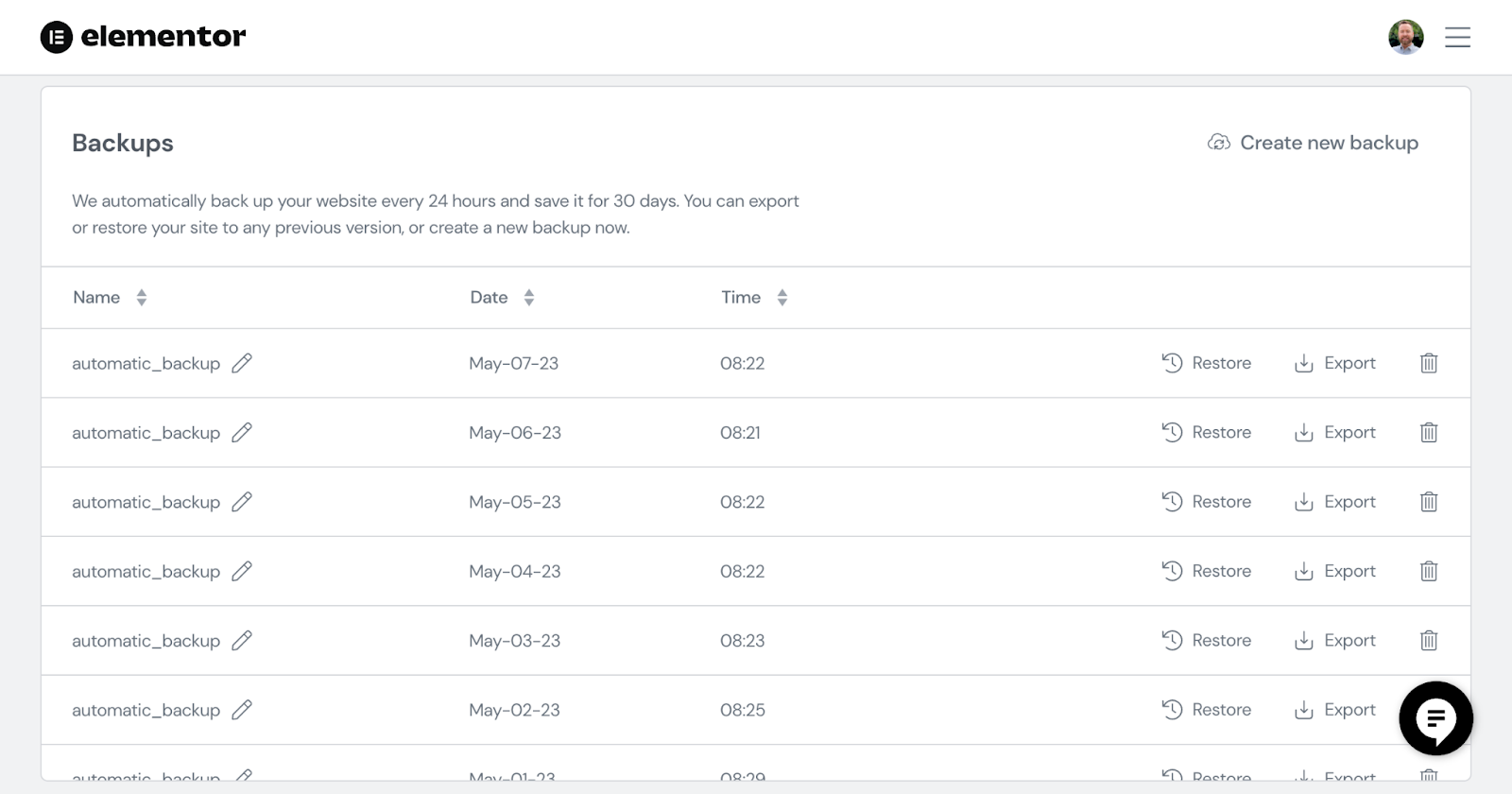The width and height of the screenshot is (1512, 794).
Task: Restore the May-03-23 backup
Action: pyautogui.click(x=1206, y=640)
